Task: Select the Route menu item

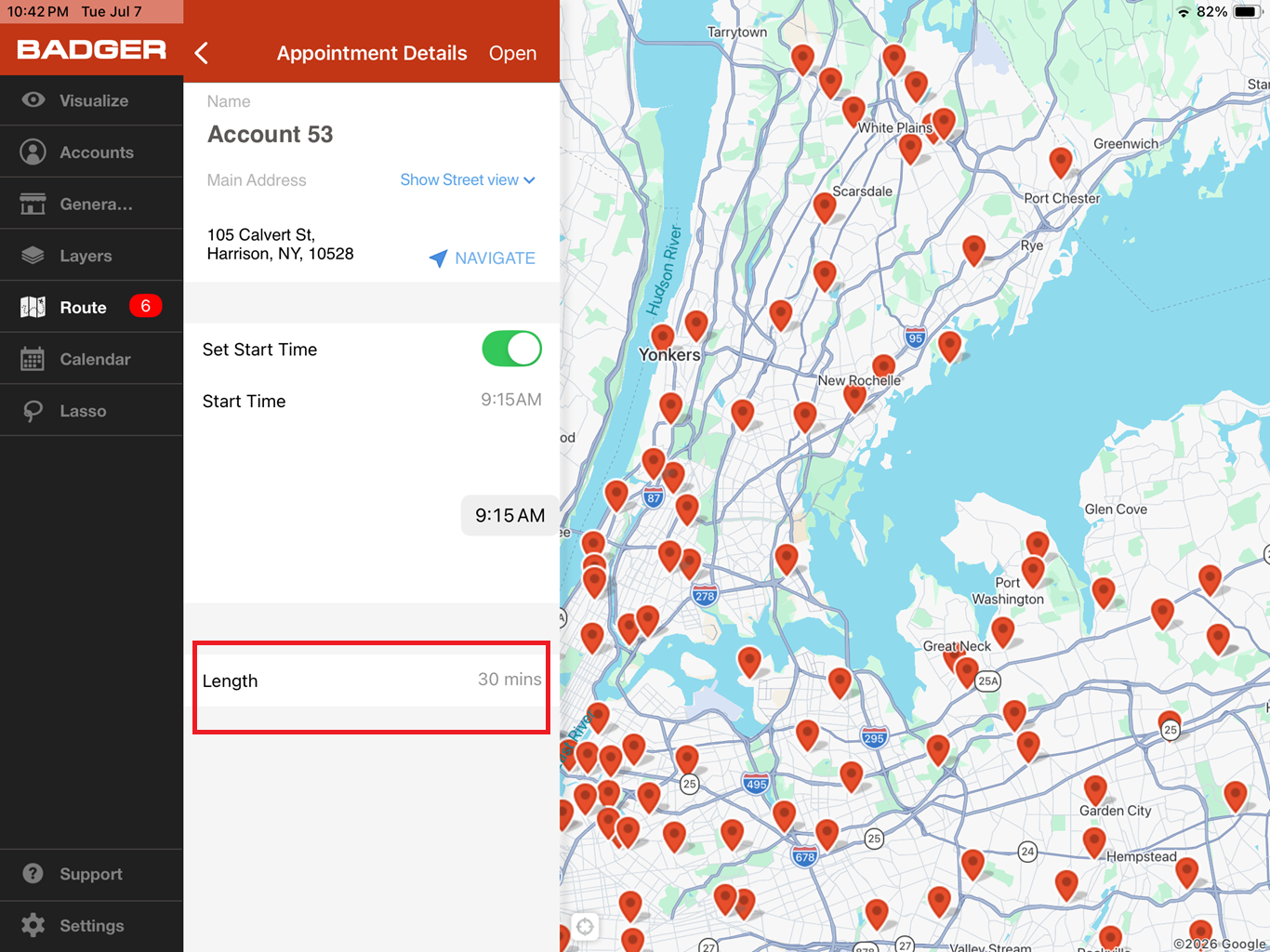Action: [91, 307]
